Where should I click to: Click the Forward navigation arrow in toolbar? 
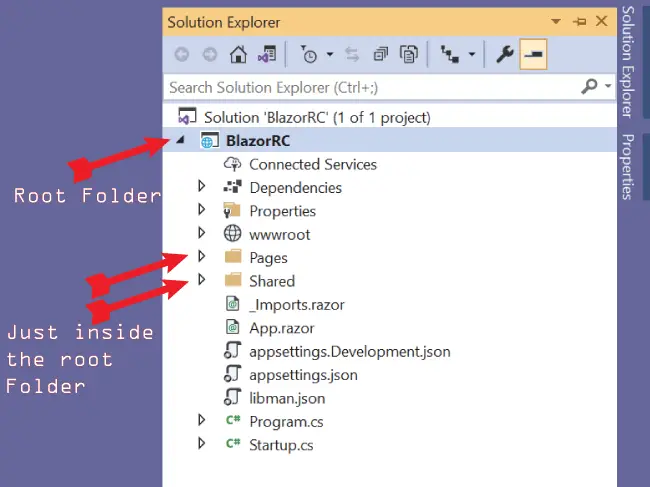(210, 54)
